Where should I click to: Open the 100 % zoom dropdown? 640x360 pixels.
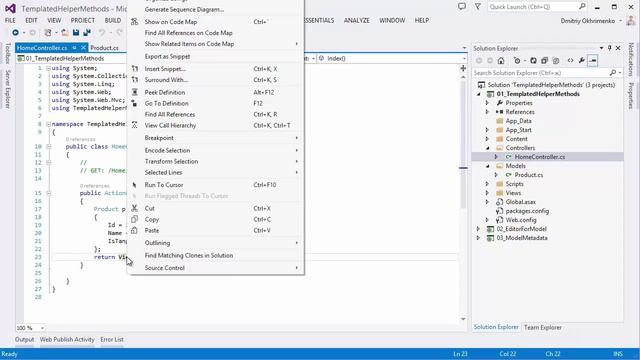pyautogui.click(x=42, y=328)
